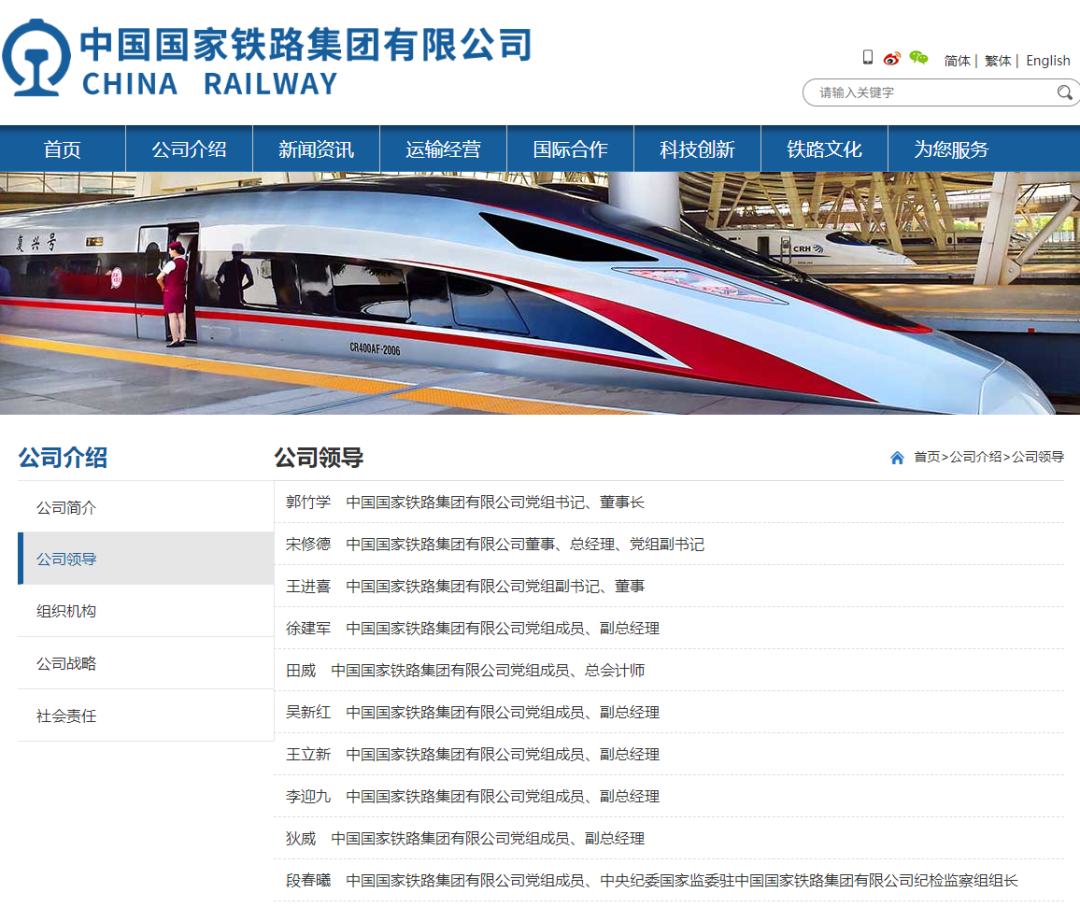Switch language to 简体
Image resolution: width=1080 pixels, height=921 pixels.
tap(957, 61)
